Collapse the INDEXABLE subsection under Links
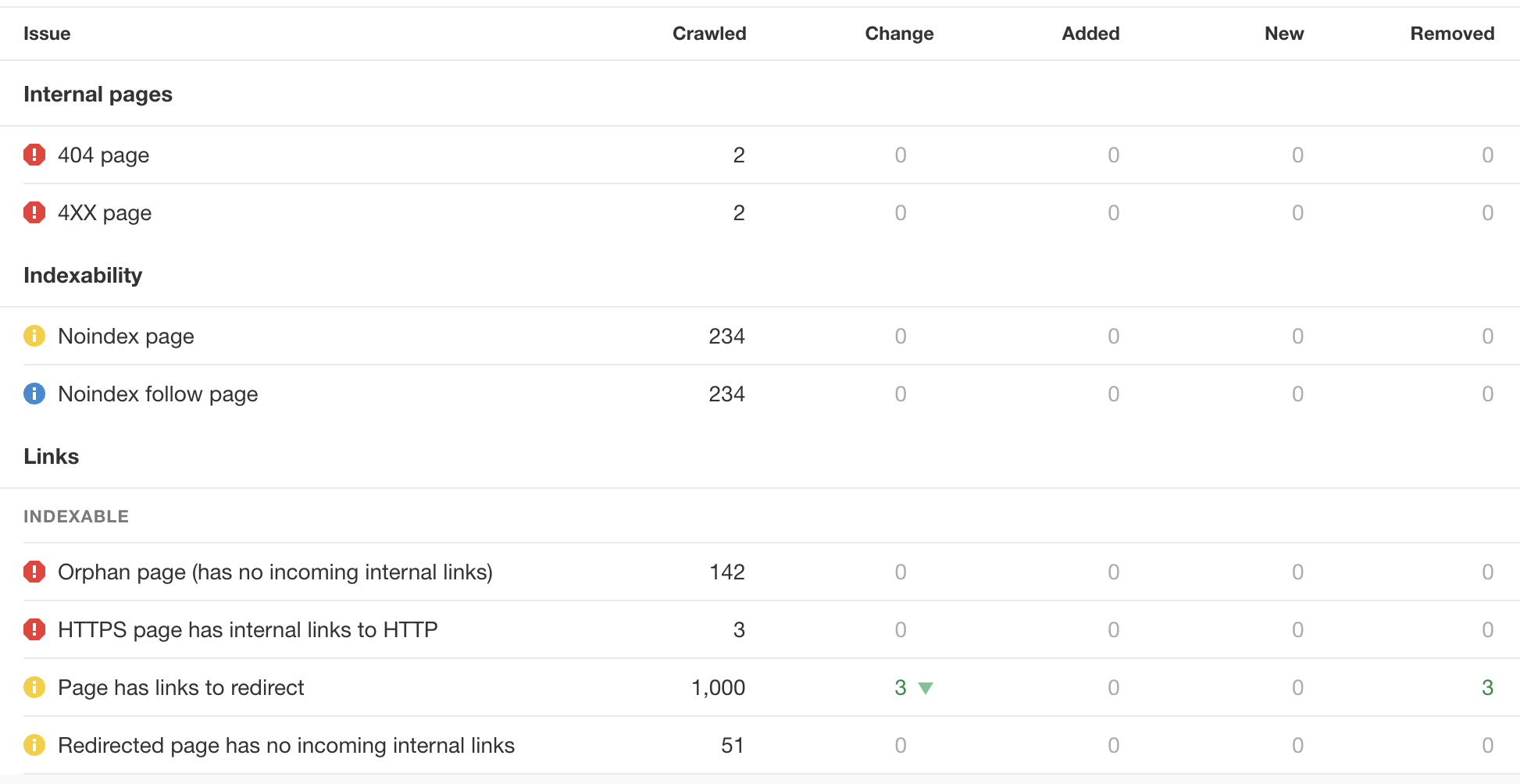This screenshot has width=1520, height=784. coord(77,515)
